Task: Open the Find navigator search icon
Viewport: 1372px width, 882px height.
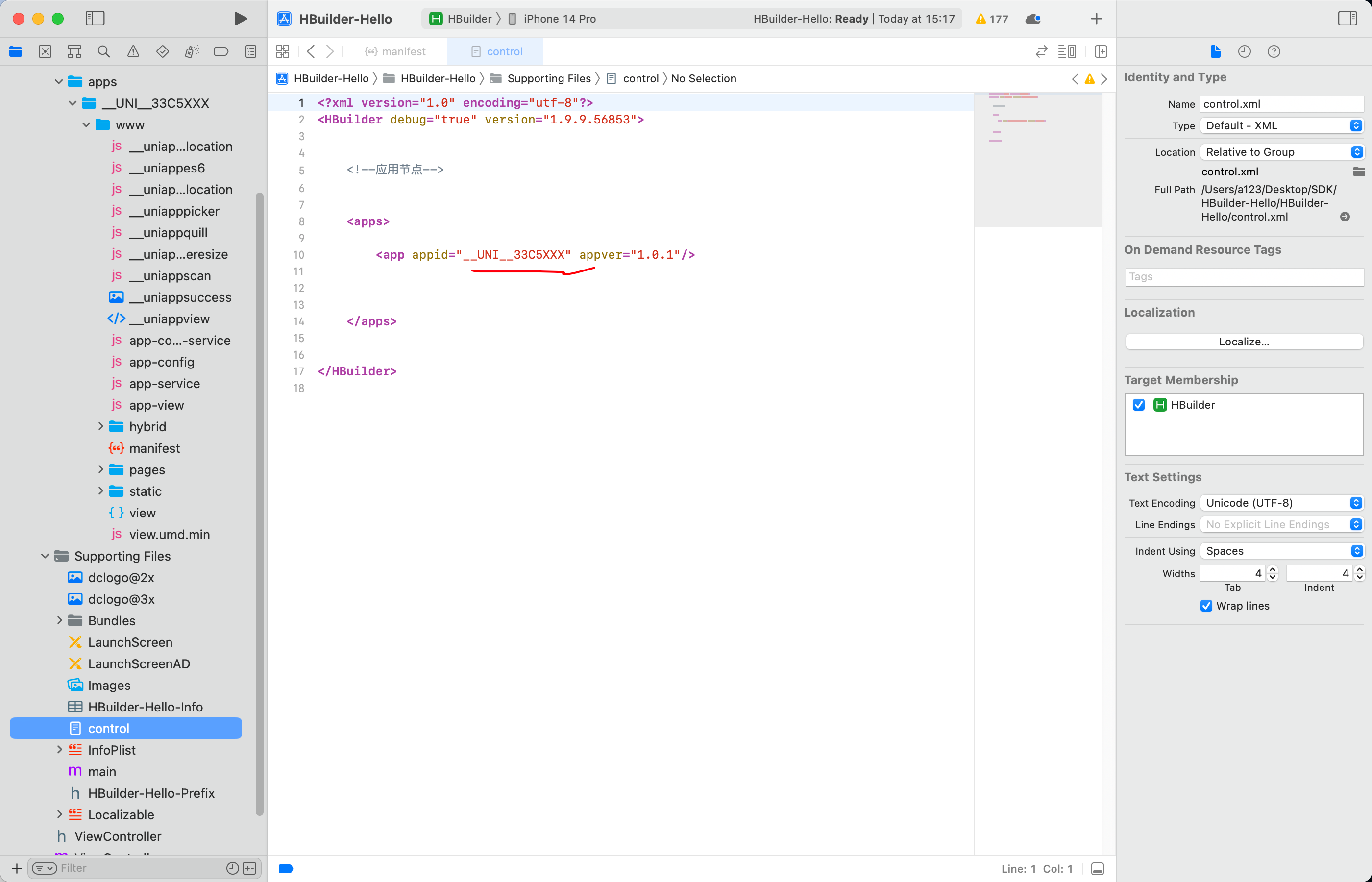Action: coord(104,51)
